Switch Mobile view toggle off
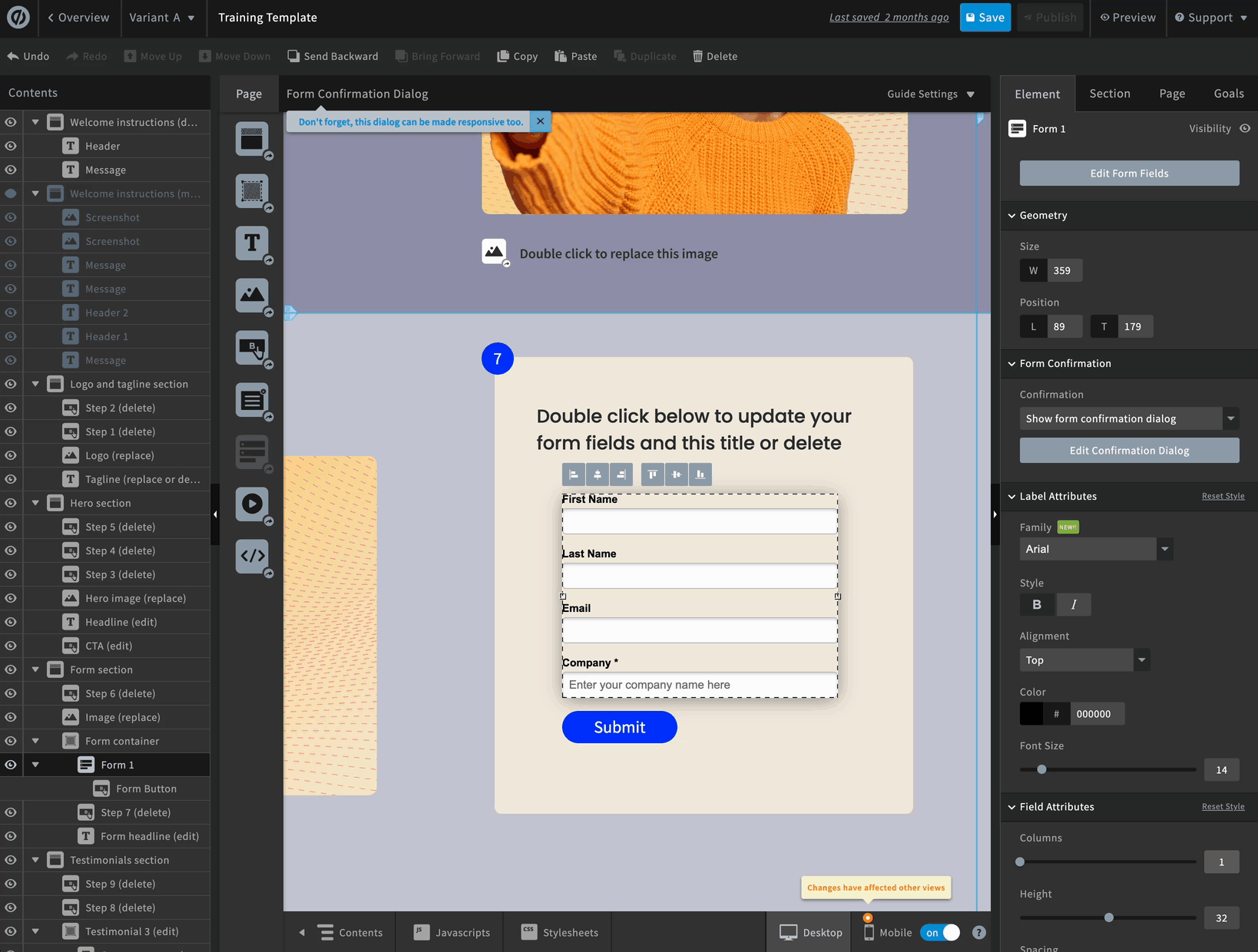This screenshot has width=1258, height=952. [x=940, y=932]
